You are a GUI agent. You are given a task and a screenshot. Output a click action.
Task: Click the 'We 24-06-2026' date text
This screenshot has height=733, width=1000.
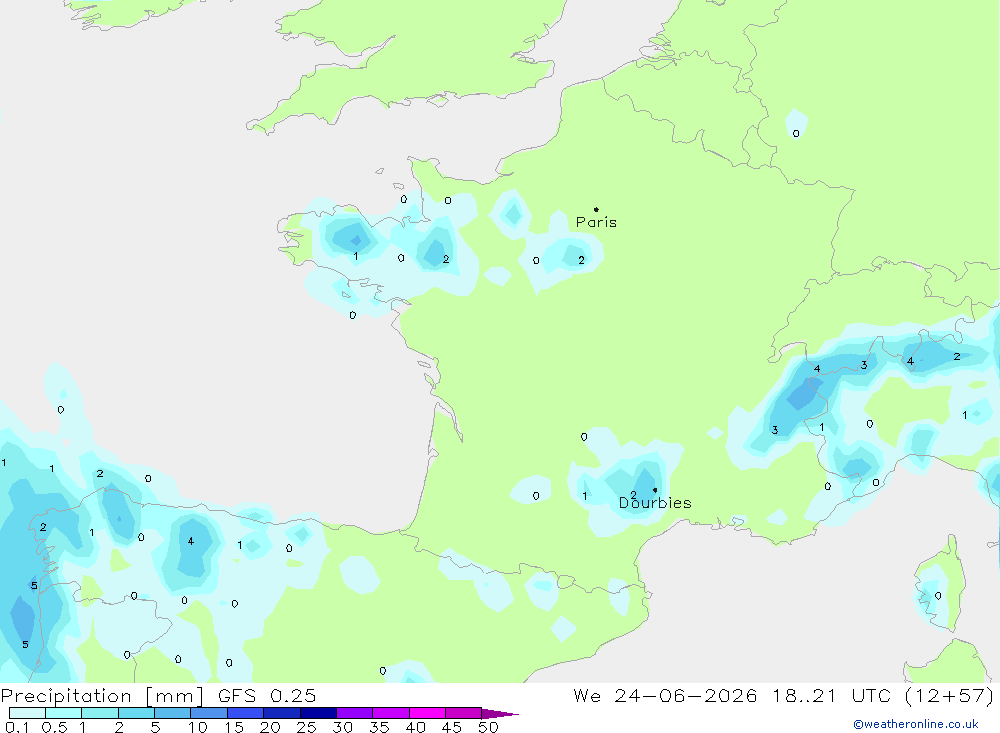[x=665, y=695]
